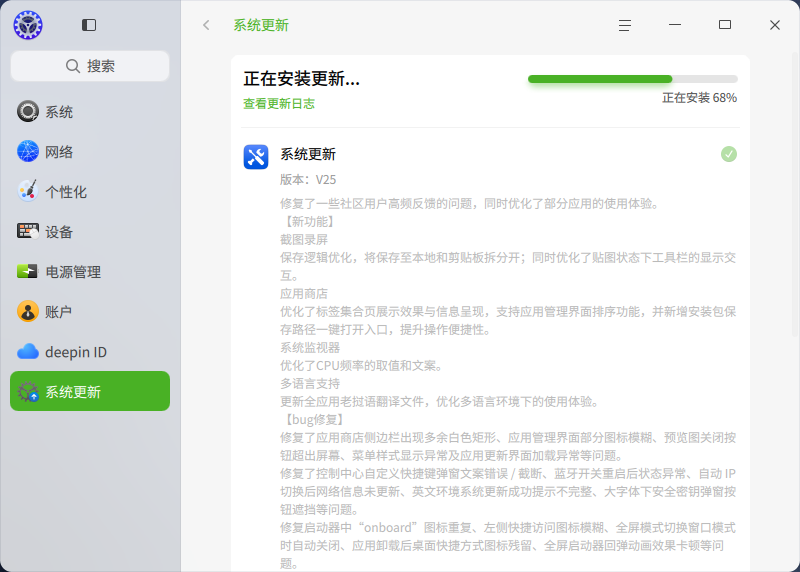Open the hamburger main menu
The image size is (800, 572).
pos(624,25)
